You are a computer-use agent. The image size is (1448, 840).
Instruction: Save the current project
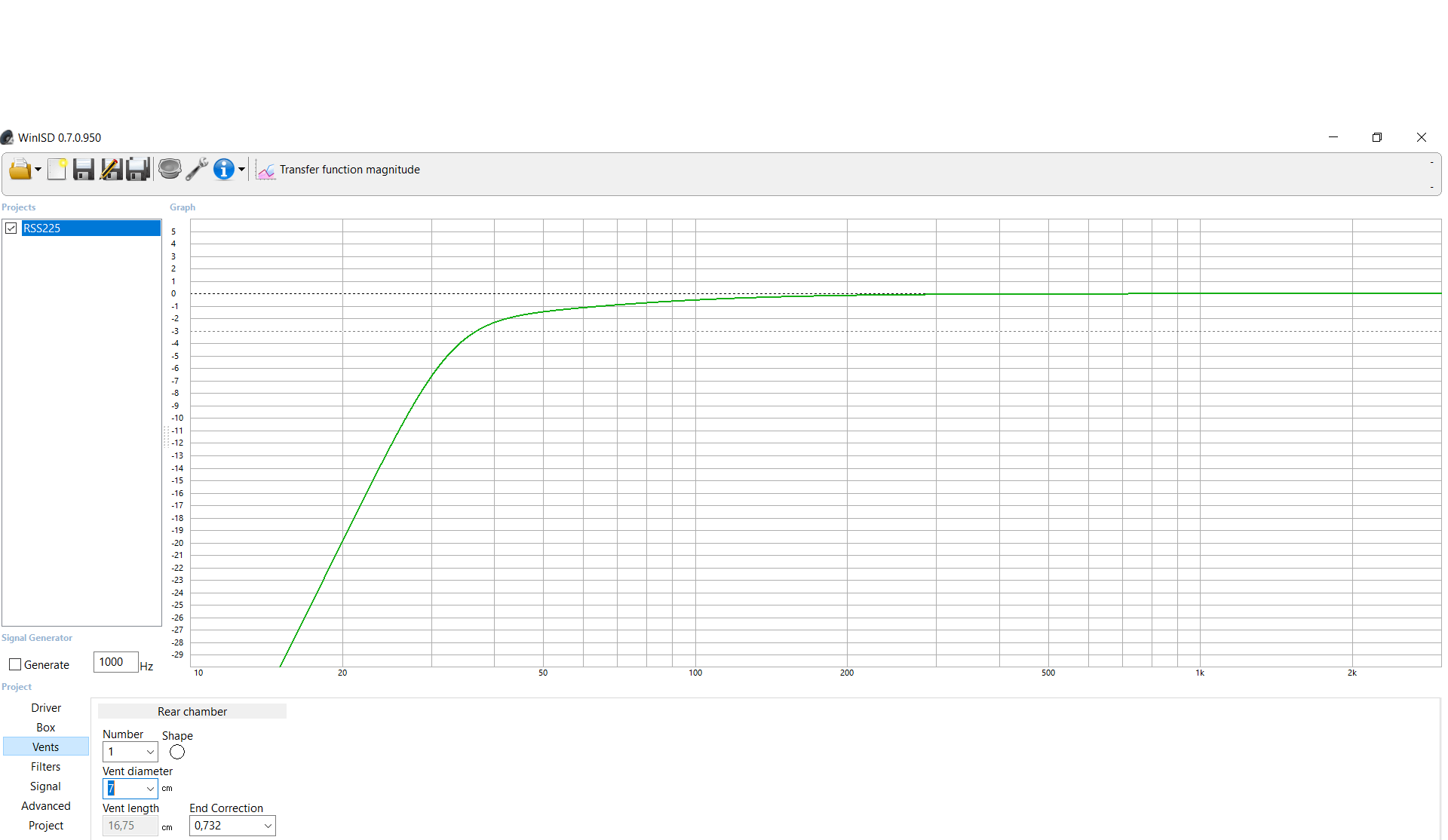[84, 170]
